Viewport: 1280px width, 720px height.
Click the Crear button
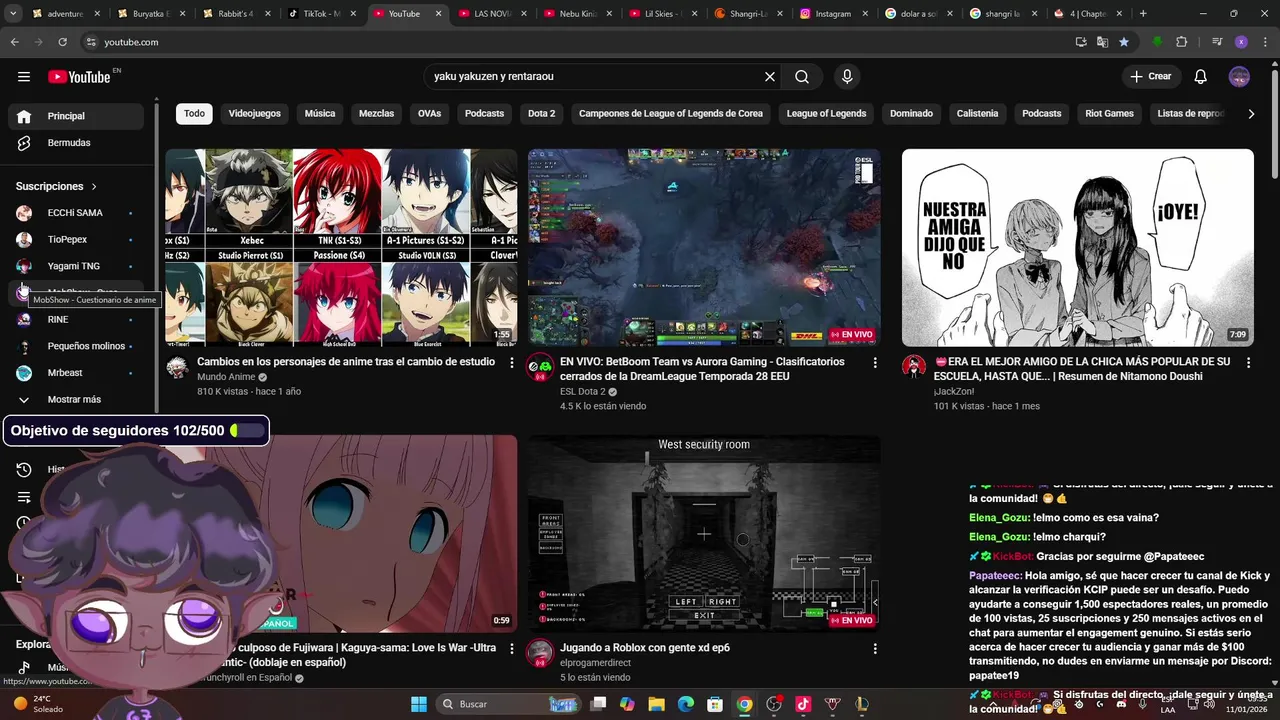point(1151,77)
